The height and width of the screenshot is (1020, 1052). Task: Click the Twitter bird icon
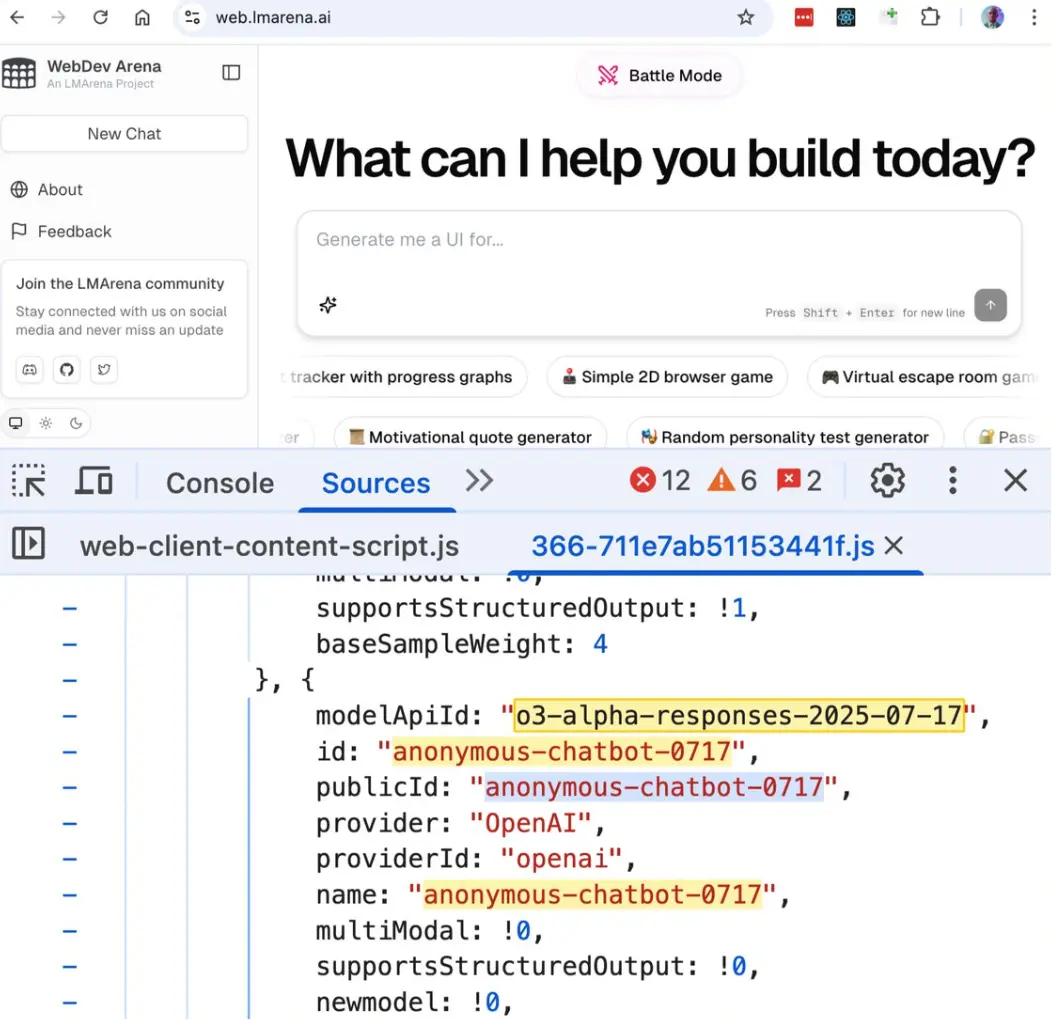pos(103,370)
